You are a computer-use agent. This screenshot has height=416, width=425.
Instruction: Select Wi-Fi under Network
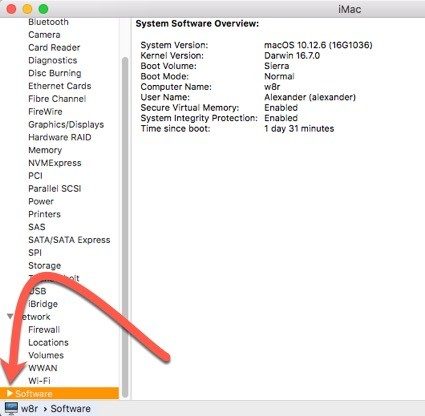[x=39, y=381]
